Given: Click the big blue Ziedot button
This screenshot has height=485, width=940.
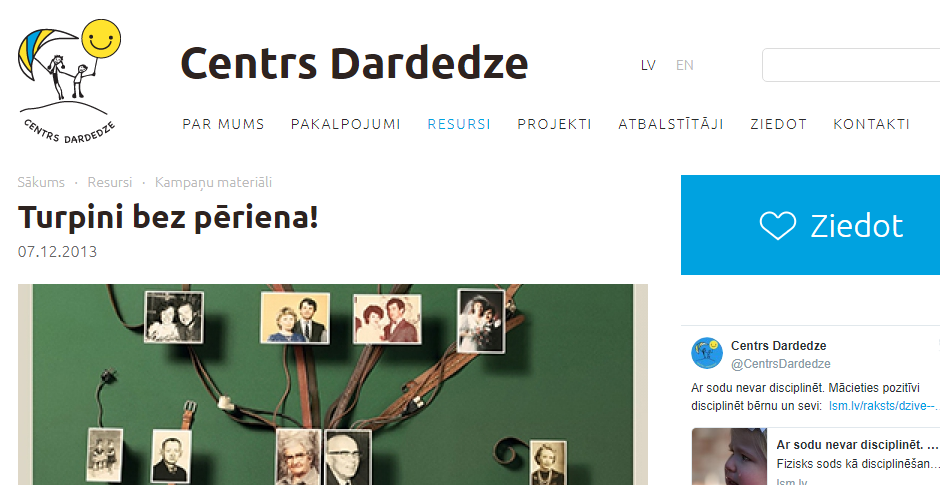Looking at the screenshot, I should click(x=811, y=225).
